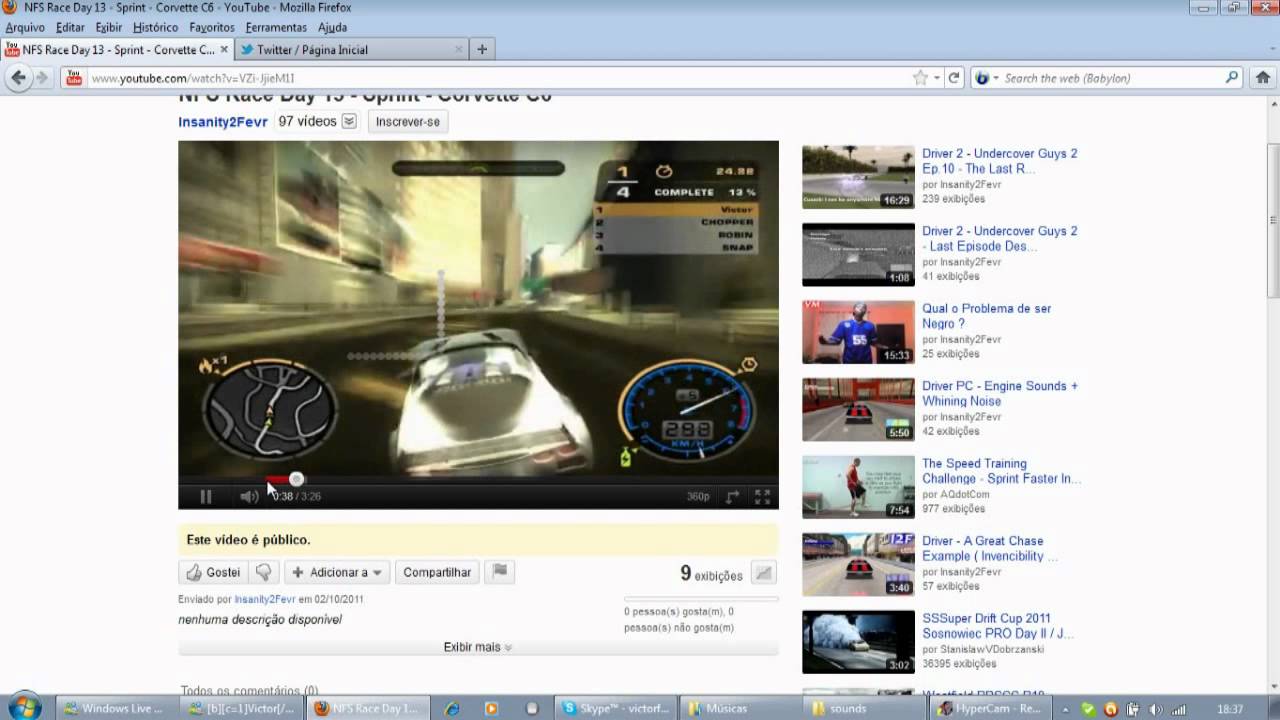This screenshot has height=720, width=1280.
Task: Focus the URL address bar
Action: click(498, 78)
